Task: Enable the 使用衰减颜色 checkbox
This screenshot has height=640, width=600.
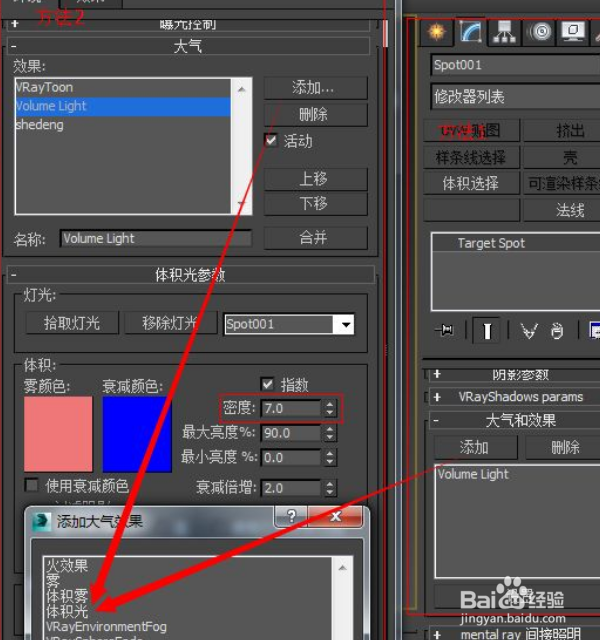Action: tap(31, 485)
